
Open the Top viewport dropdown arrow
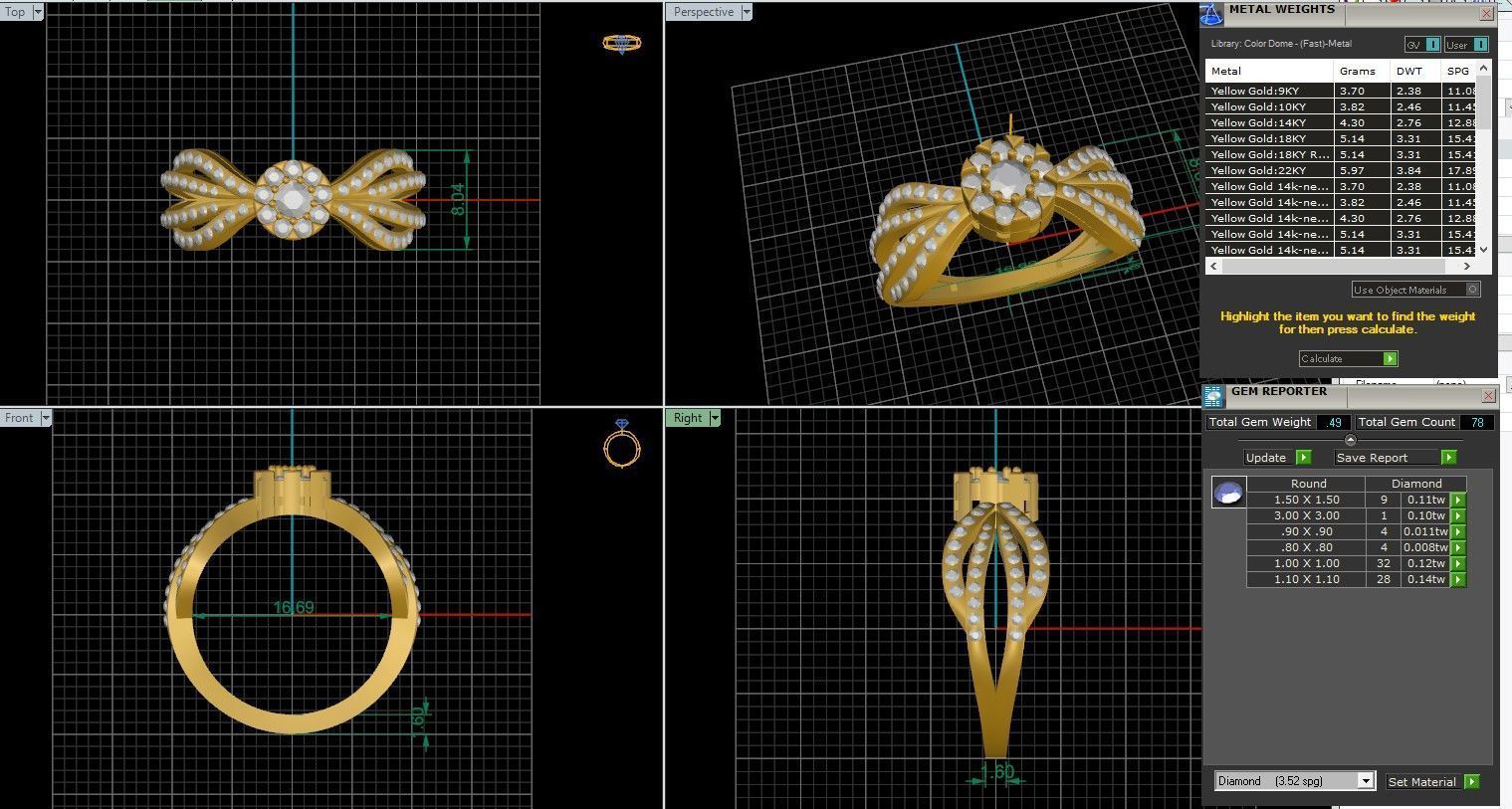coord(38,12)
